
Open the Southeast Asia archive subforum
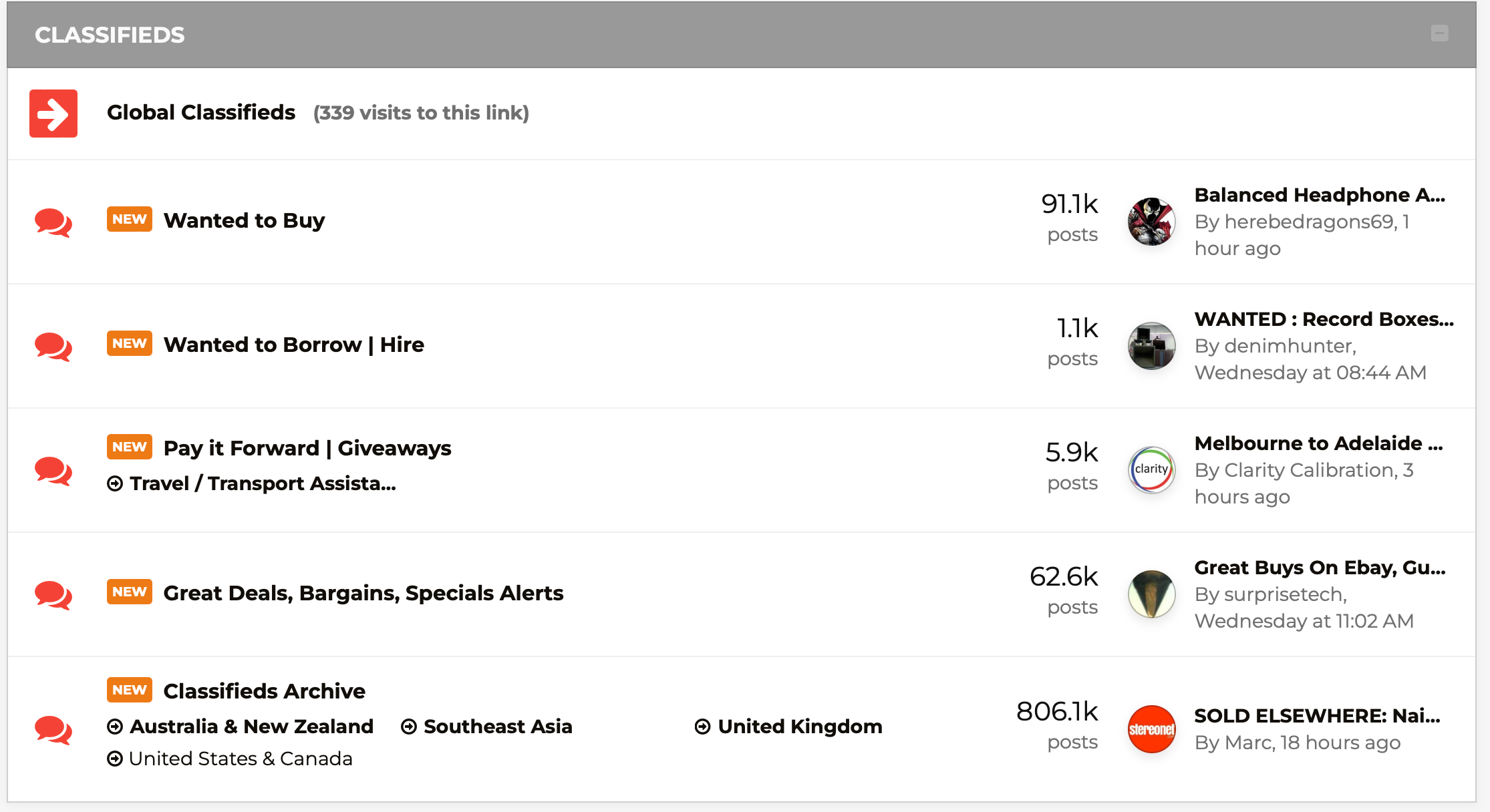point(498,727)
